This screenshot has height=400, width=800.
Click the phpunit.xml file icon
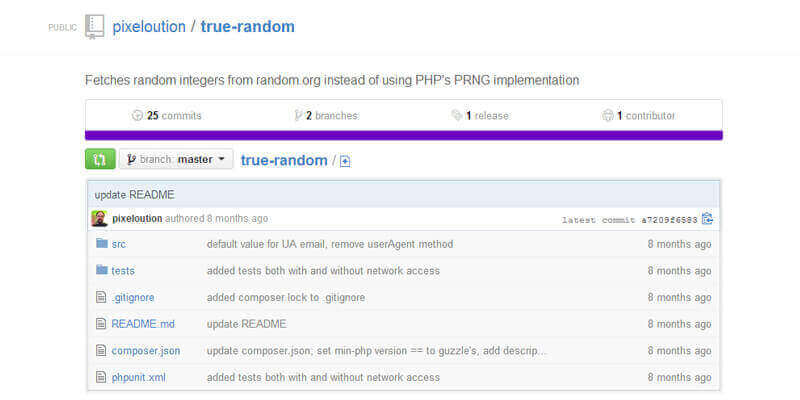[x=101, y=377]
